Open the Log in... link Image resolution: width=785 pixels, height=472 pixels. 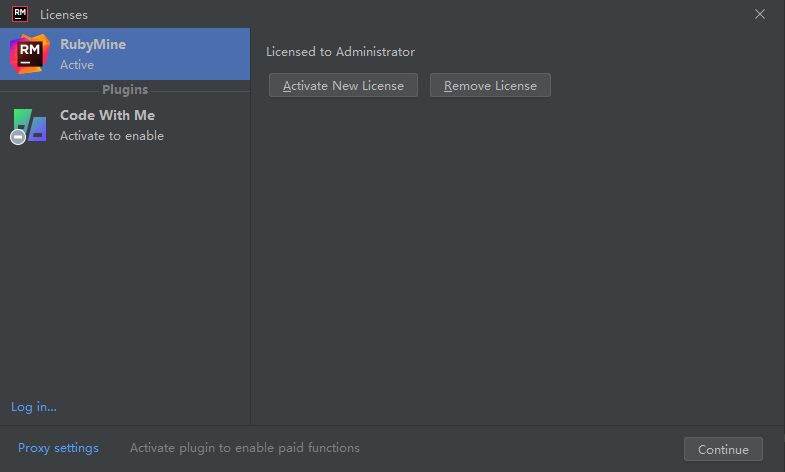click(34, 406)
